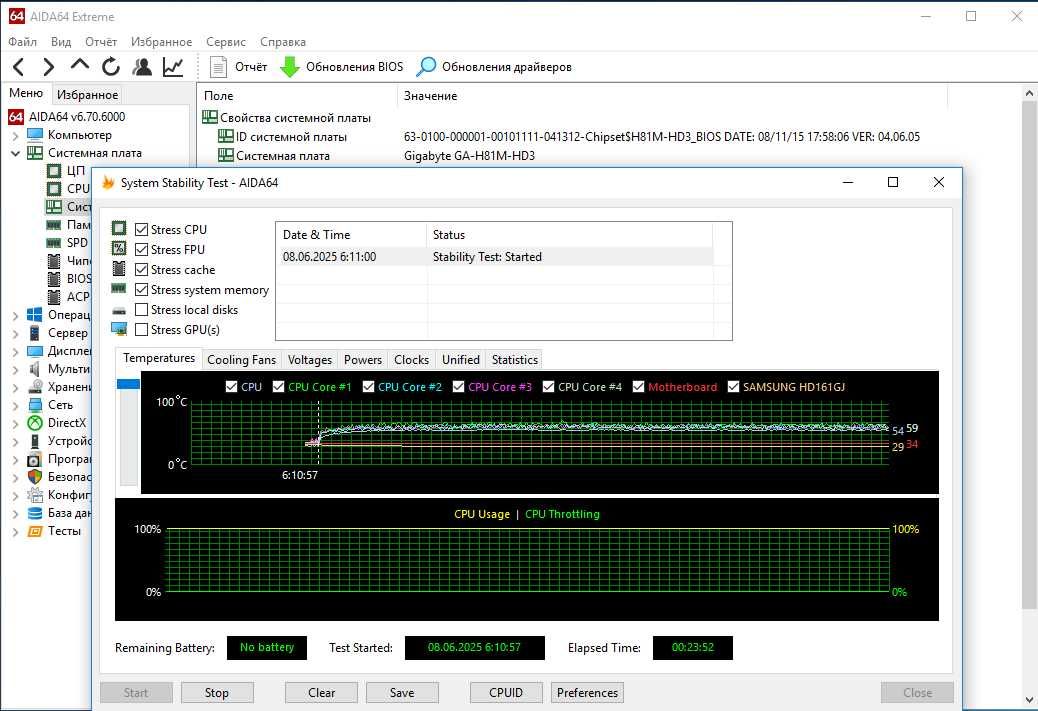Toggle the CPU Core #1 graph checkbox
This screenshot has height=711, width=1038.
278,387
